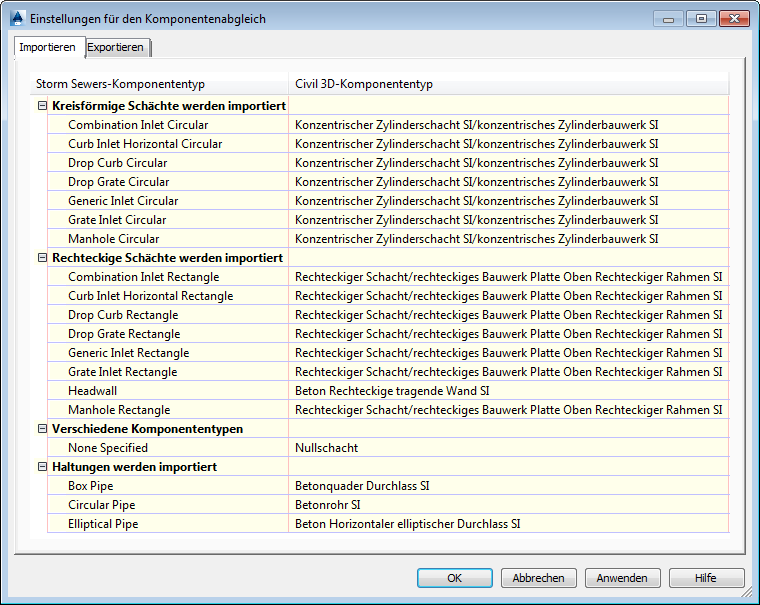This screenshot has height=605, width=760.
Task: Click the Autodesk app icon in title bar
Action: point(17,18)
